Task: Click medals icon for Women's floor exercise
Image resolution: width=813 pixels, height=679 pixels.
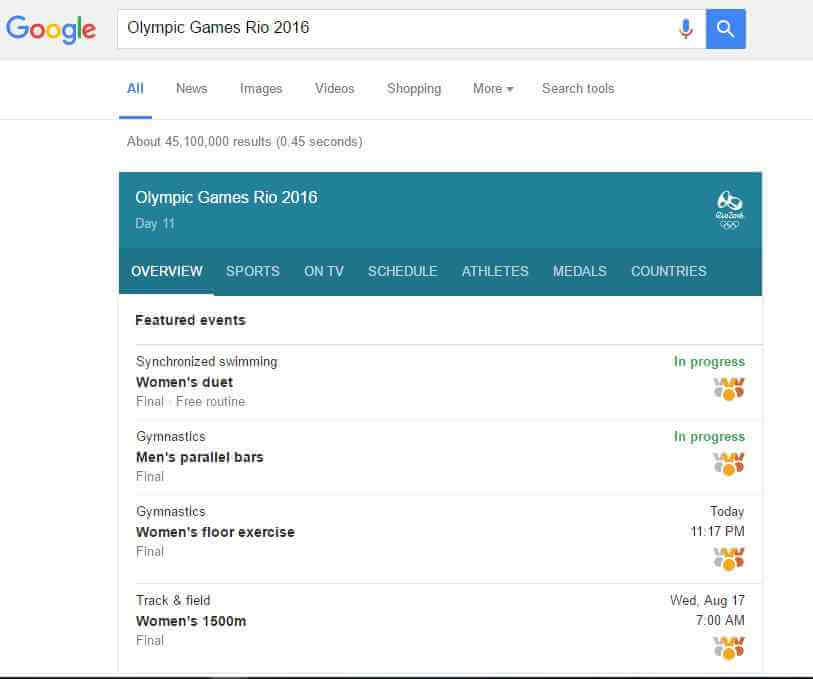Action: click(x=729, y=559)
